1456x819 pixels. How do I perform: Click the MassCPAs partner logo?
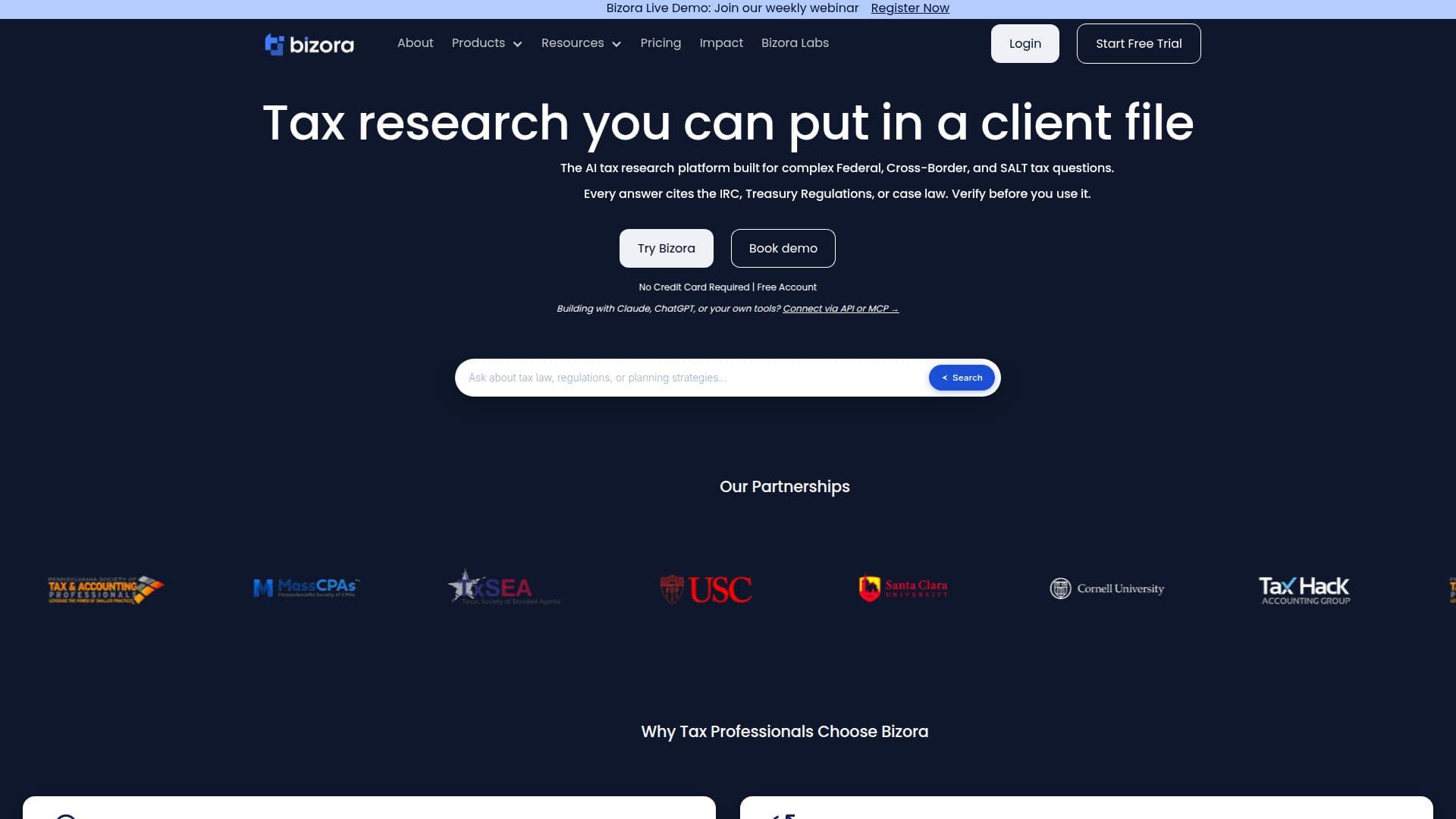coord(306,588)
